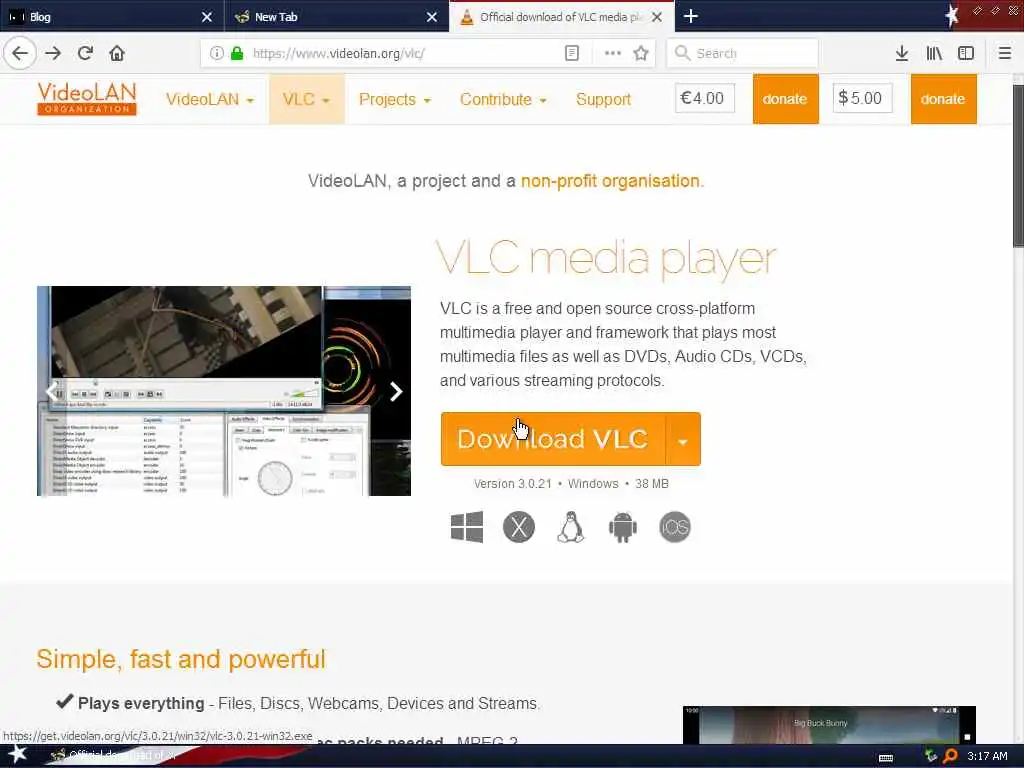Select the Windows platform icon
Screen dimensions: 1024x768
[467, 527]
